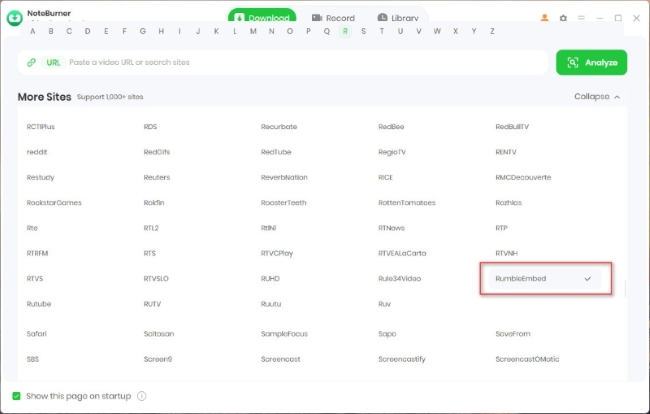The width and height of the screenshot is (650, 414).
Task: Open the RUTV site
Action: point(152,304)
